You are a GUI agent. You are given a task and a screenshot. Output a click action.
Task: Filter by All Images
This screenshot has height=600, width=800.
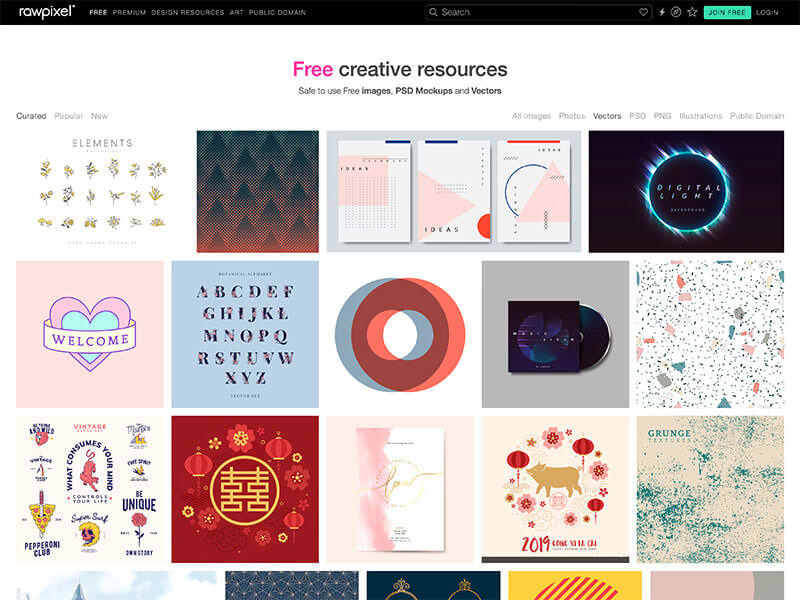531,116
